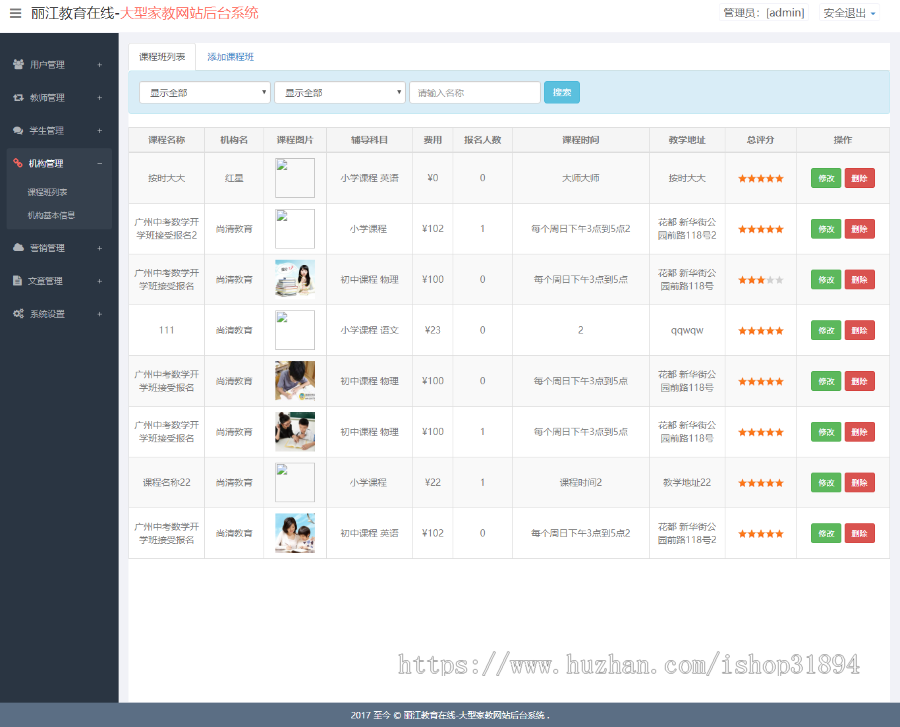Open the three-star course's thumbnail image
This screenshot has width=900, height=727.
(x=295, y=279)
